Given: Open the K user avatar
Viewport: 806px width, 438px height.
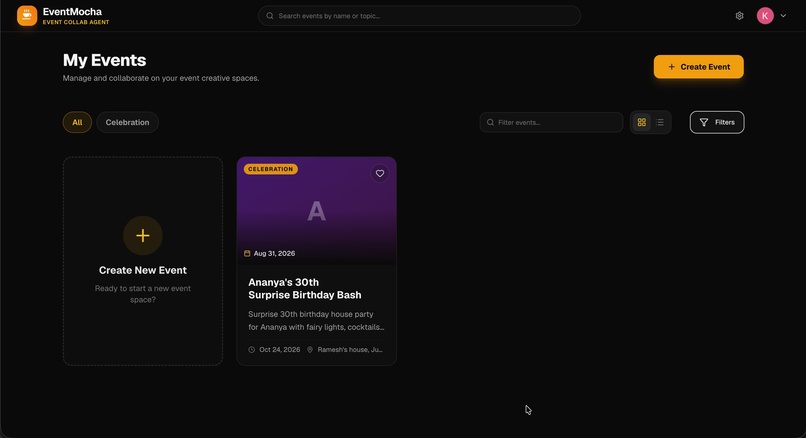Looking at the screenshot, I should pos(765,16).
